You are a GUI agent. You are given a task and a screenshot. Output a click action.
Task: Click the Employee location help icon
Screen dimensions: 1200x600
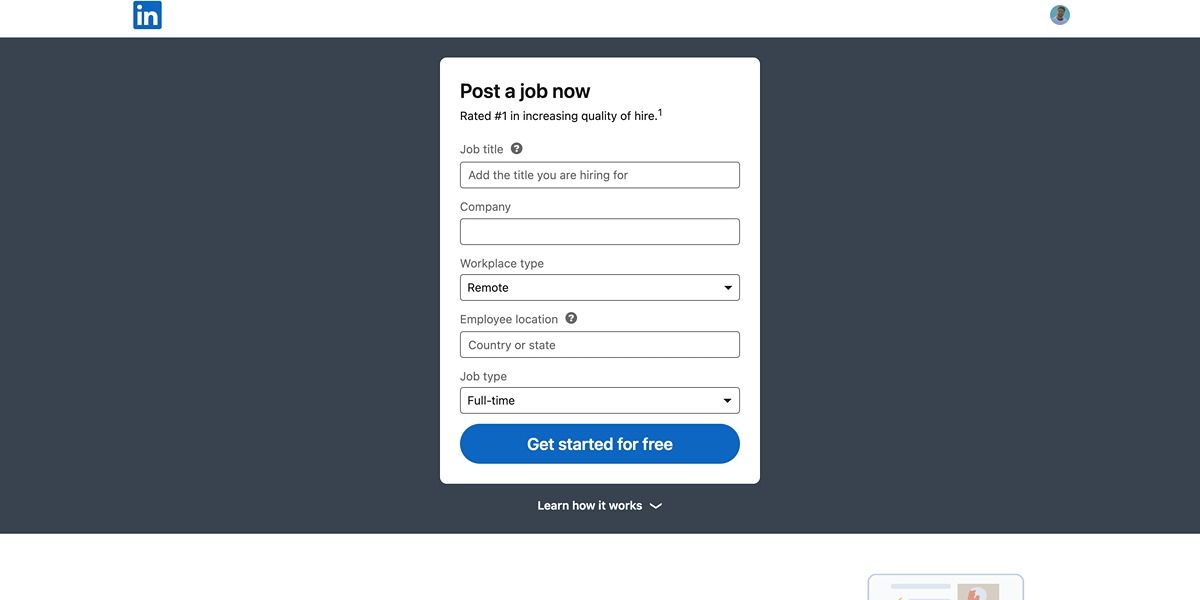pyautogui.click(x=570, y=317)
